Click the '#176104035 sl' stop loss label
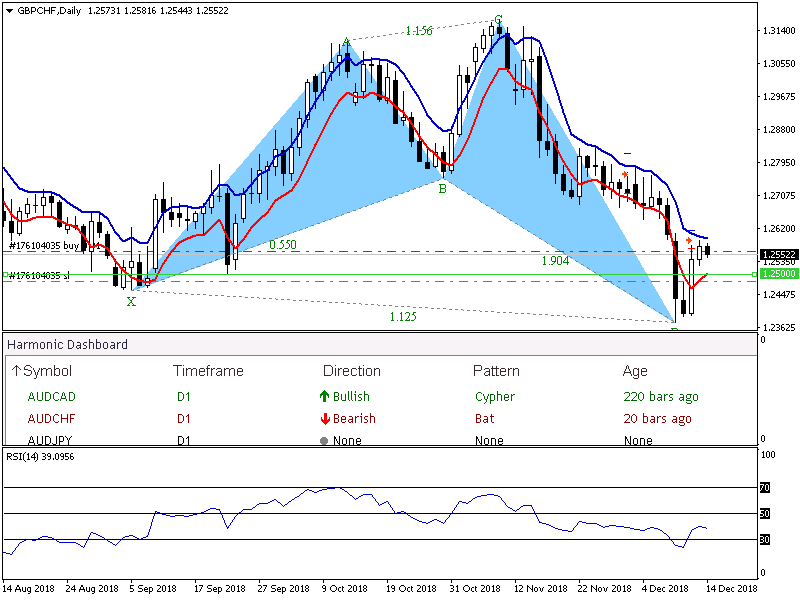The height and width of the screenshot is (600, 800). click(x=39, y=276)
